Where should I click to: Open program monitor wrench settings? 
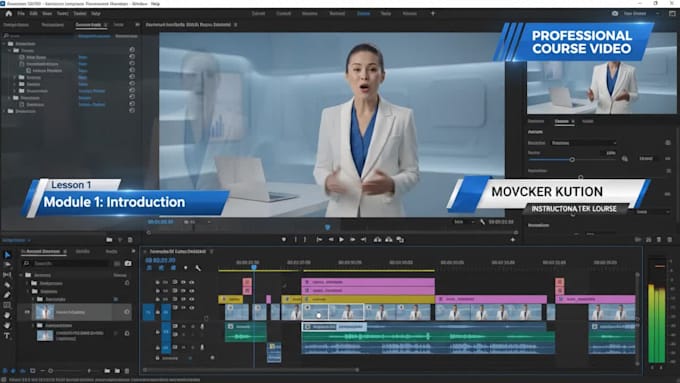click(x=482, y=222)
